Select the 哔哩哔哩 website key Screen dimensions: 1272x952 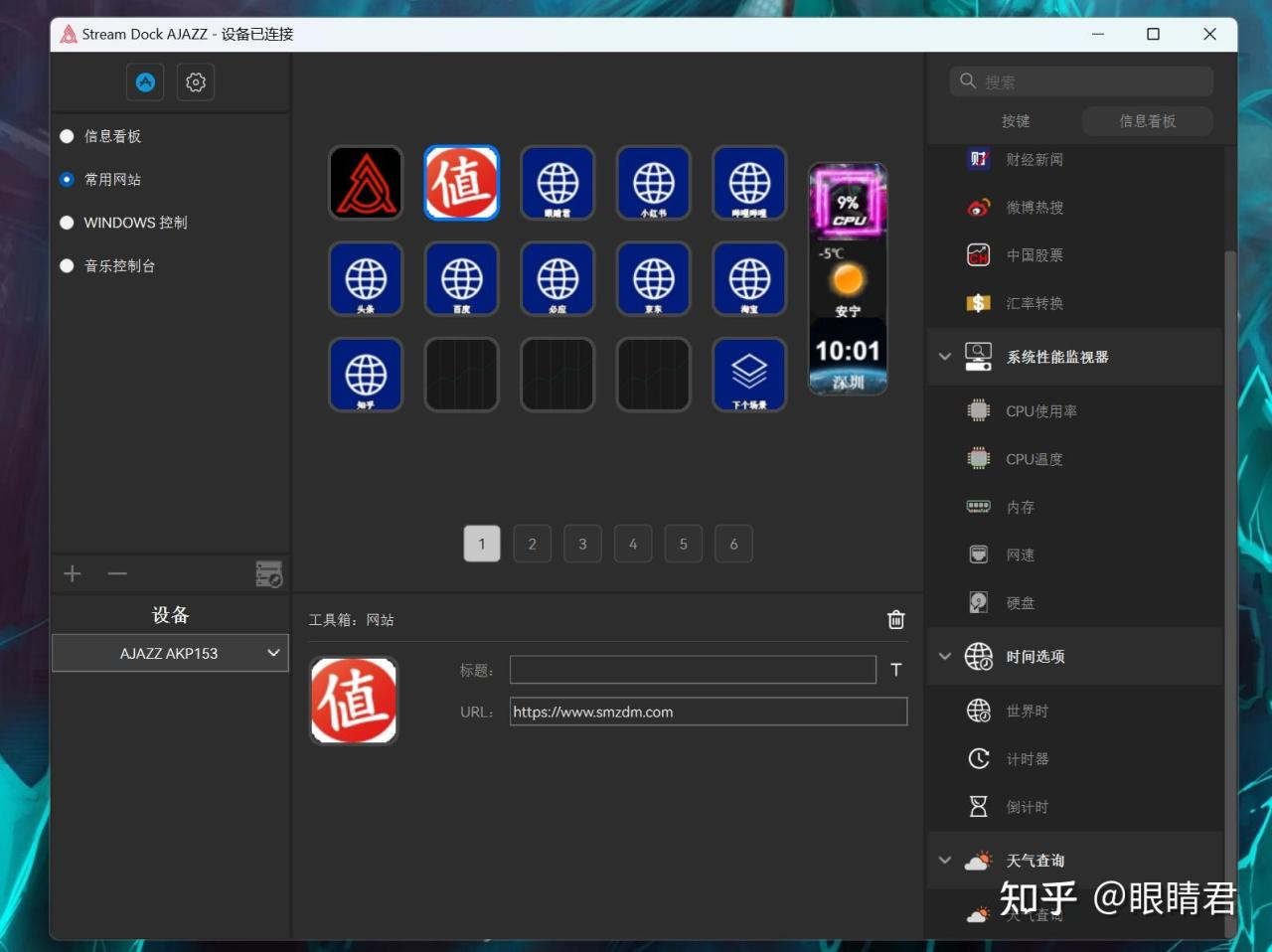tap(749, 183)
